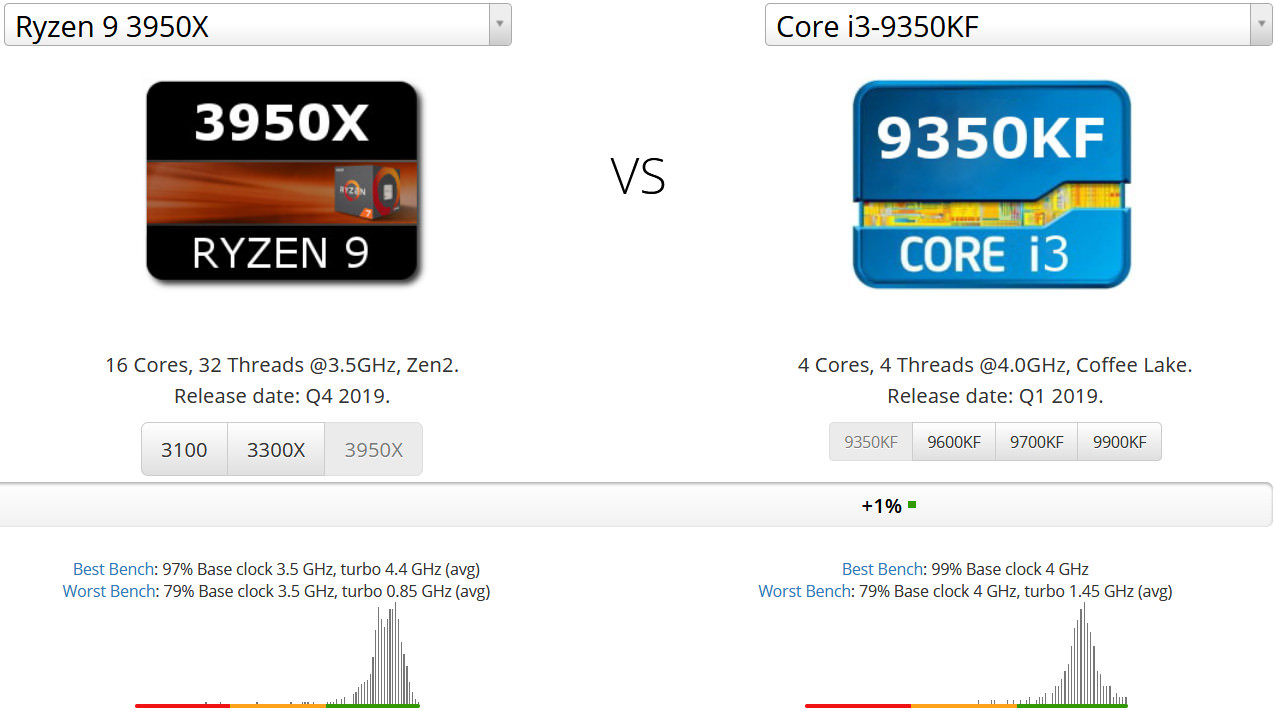The width and height of the screenshot is (1275, 711).
Task: Switch to the 9700KF variant
Action: point(1036,441)
